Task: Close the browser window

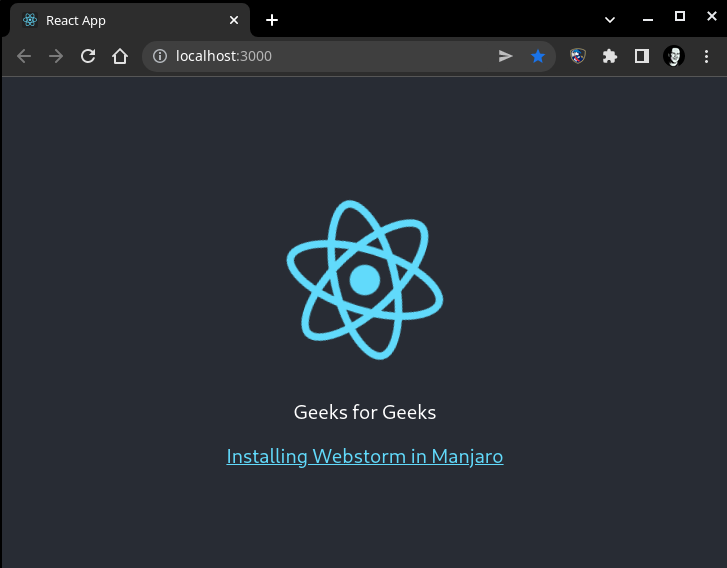Action: (712, 16)
